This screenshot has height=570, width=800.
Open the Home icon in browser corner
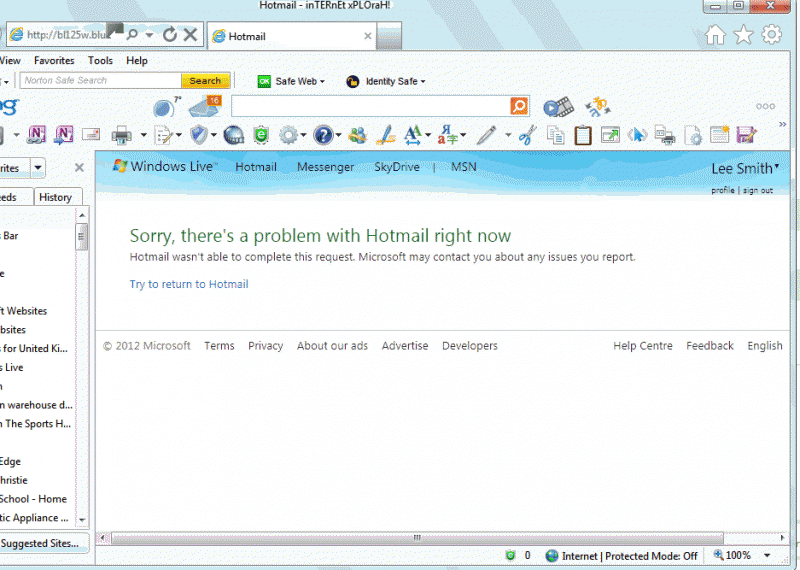point(715,35)
